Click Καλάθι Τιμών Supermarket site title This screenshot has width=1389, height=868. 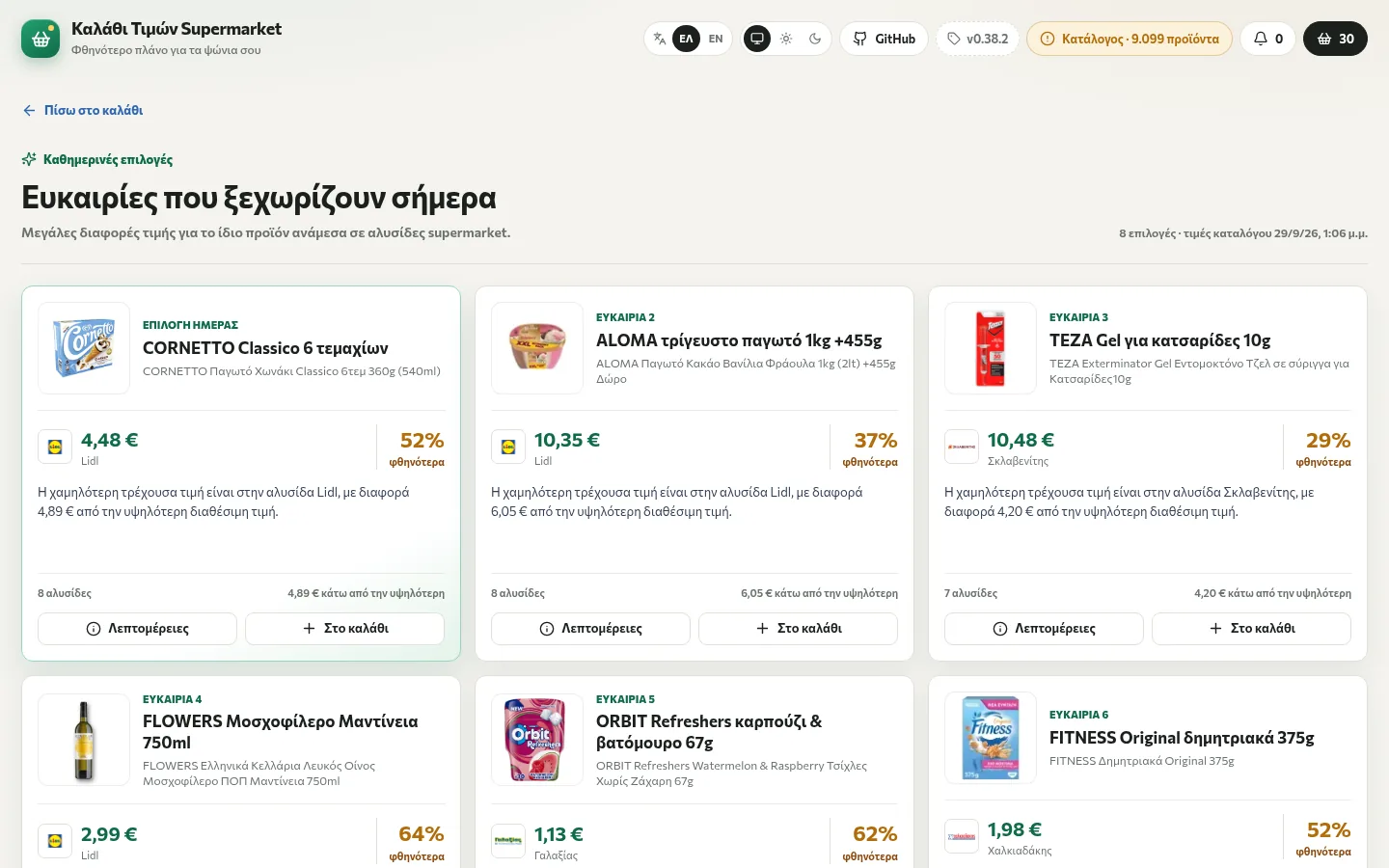pyautogui.click(x=177, y=29)
